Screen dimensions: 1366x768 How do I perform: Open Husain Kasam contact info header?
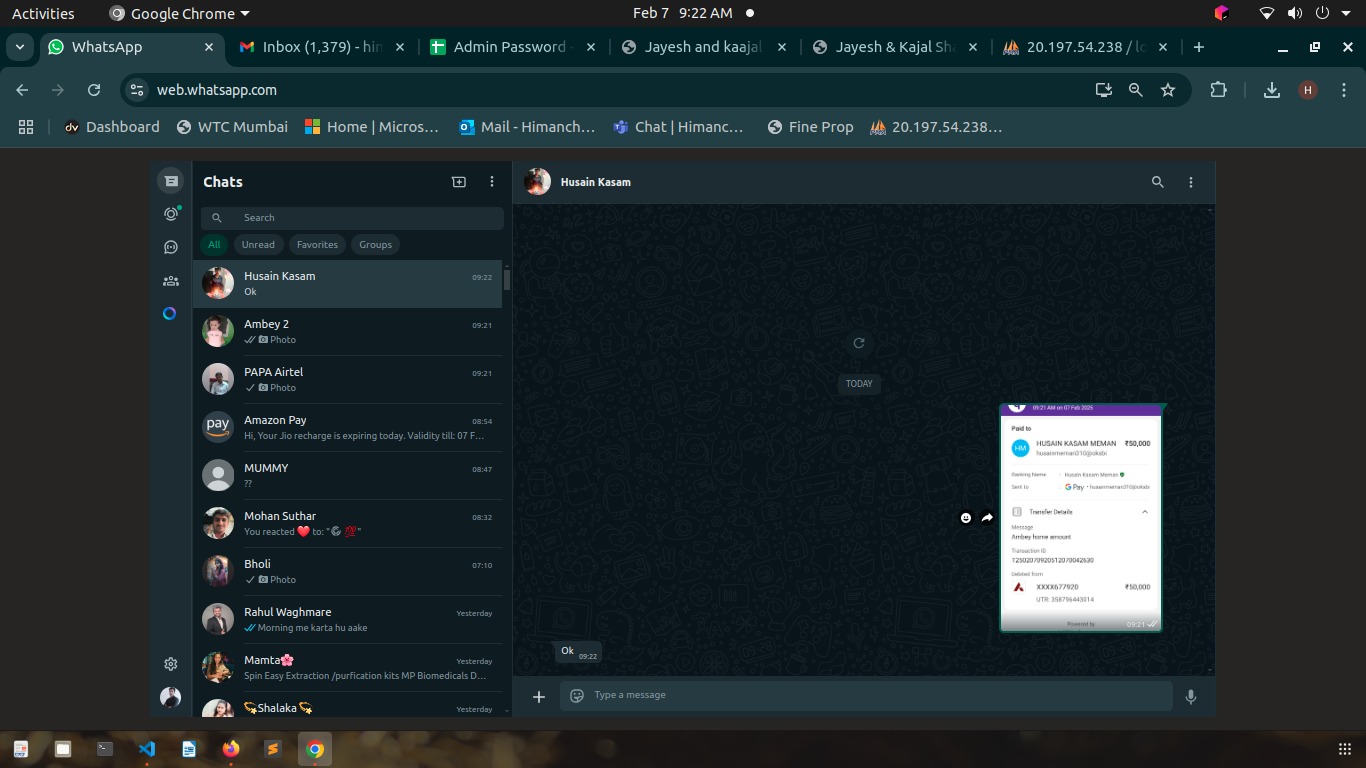[x=595, y=182]
